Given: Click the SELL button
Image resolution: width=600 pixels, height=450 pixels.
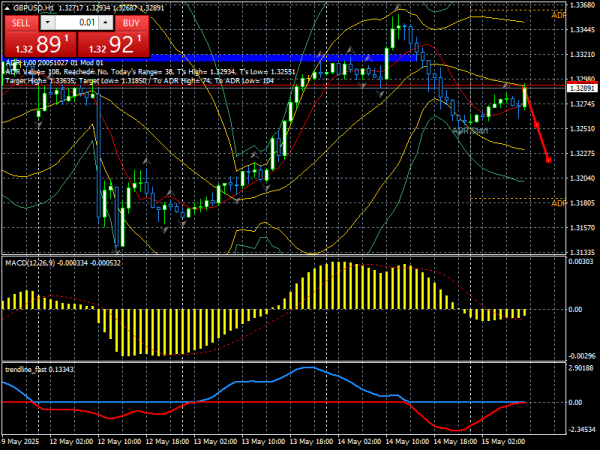Looking at the screenshot, I should (21, 23).
